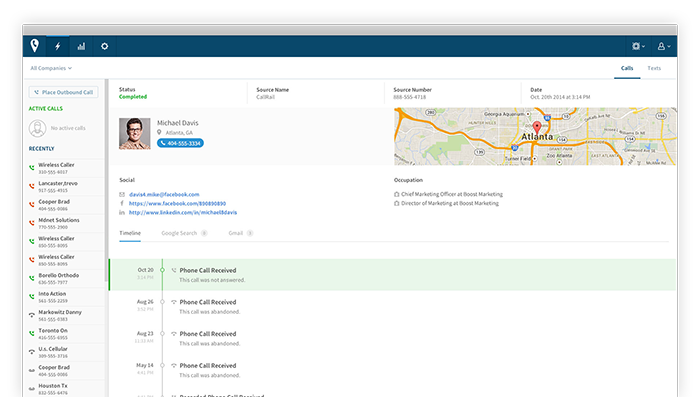The height and width of the screenshot is (397, 700).
Task: Open the facebook.com profile link
Action: click(177, 203)
